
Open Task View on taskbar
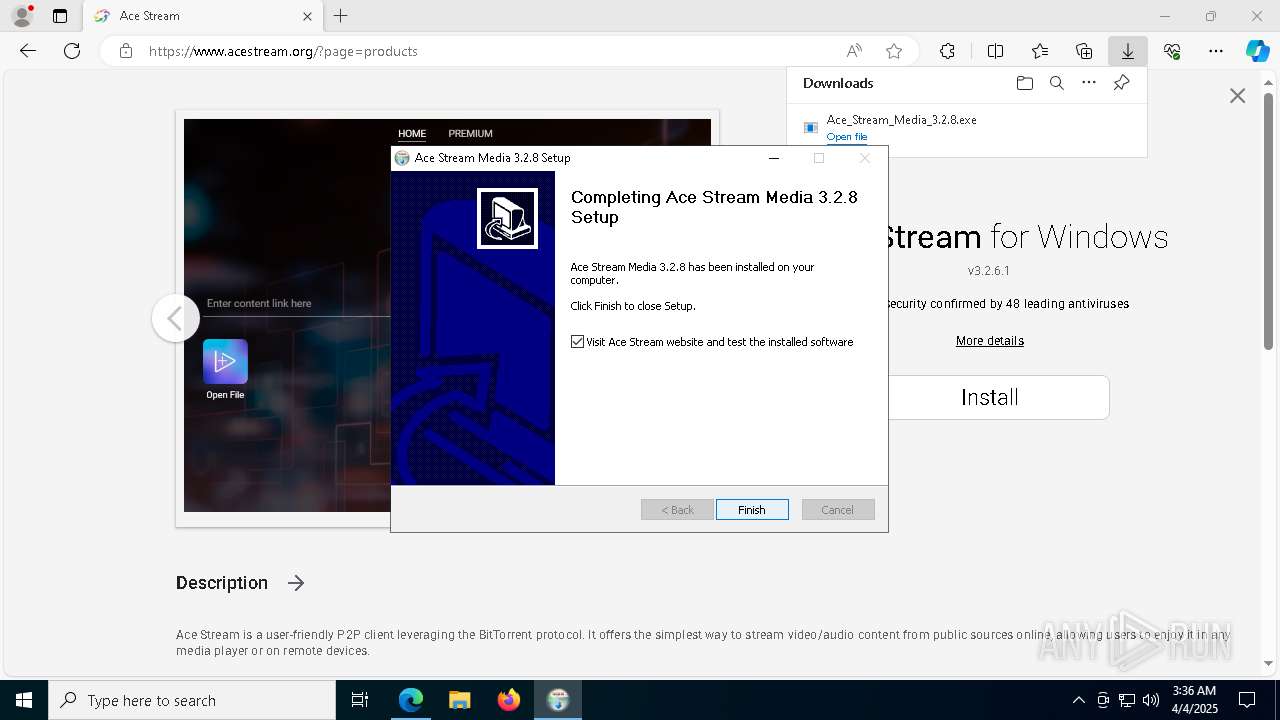pyautogui.click(x=360, y=700)
